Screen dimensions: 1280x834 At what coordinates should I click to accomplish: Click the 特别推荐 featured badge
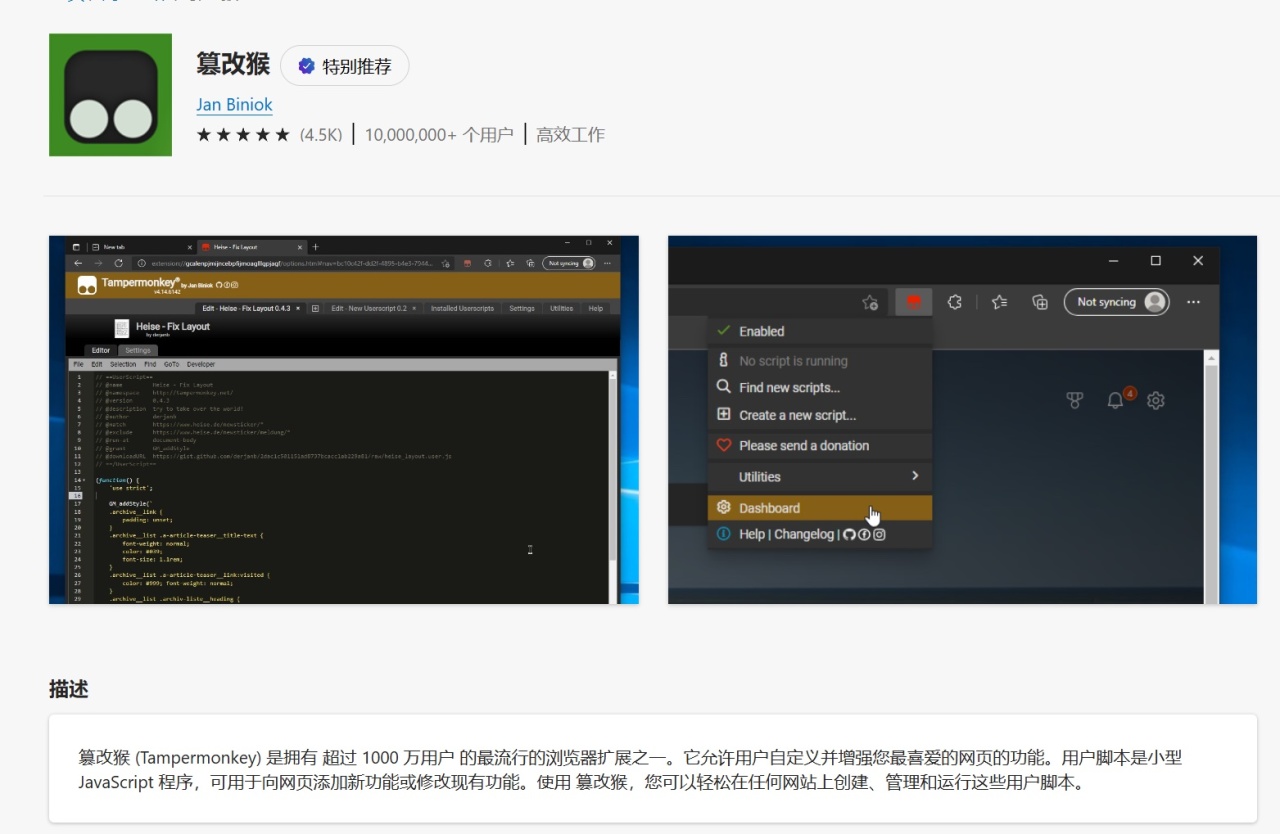pos(345,66)
